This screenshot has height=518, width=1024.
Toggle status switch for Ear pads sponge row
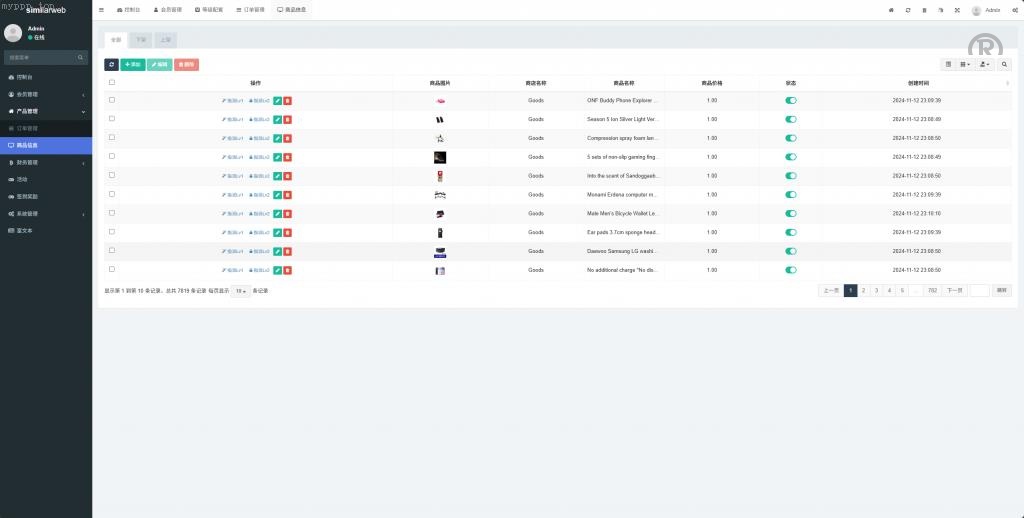(791, 232)
